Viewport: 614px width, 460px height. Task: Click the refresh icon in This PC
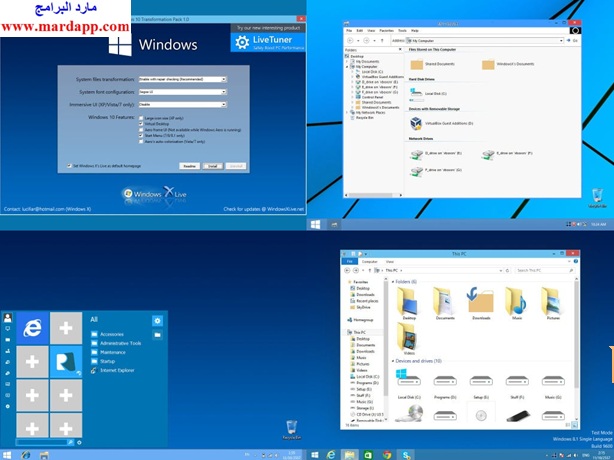pyautogui.click(x=507, y=271)
